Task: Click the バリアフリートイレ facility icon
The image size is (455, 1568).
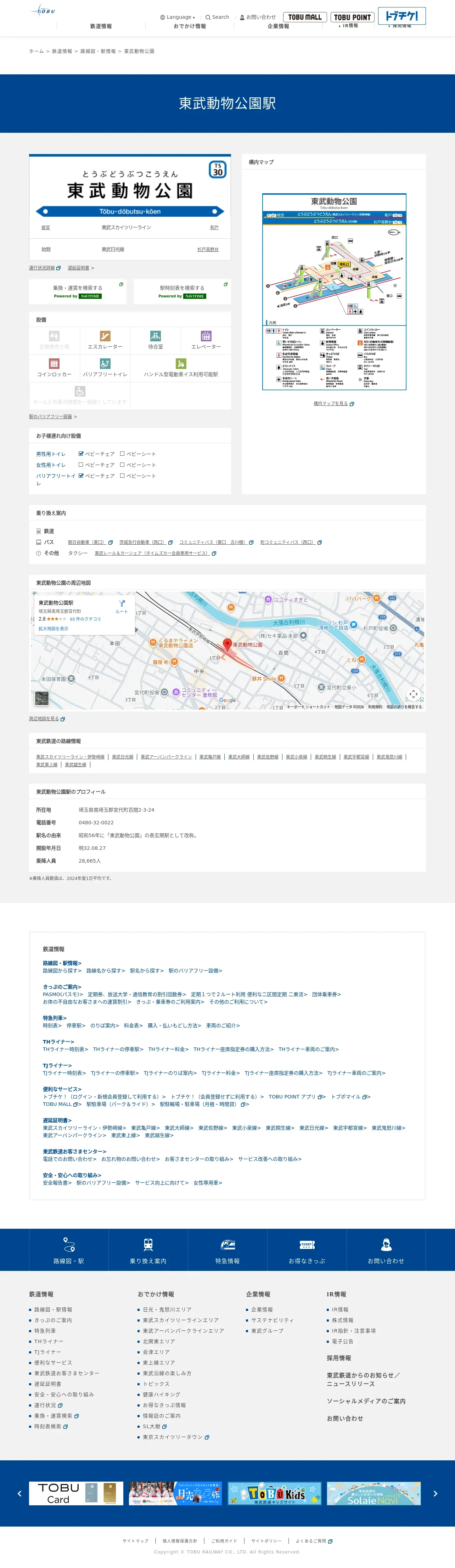Action: 105,363
